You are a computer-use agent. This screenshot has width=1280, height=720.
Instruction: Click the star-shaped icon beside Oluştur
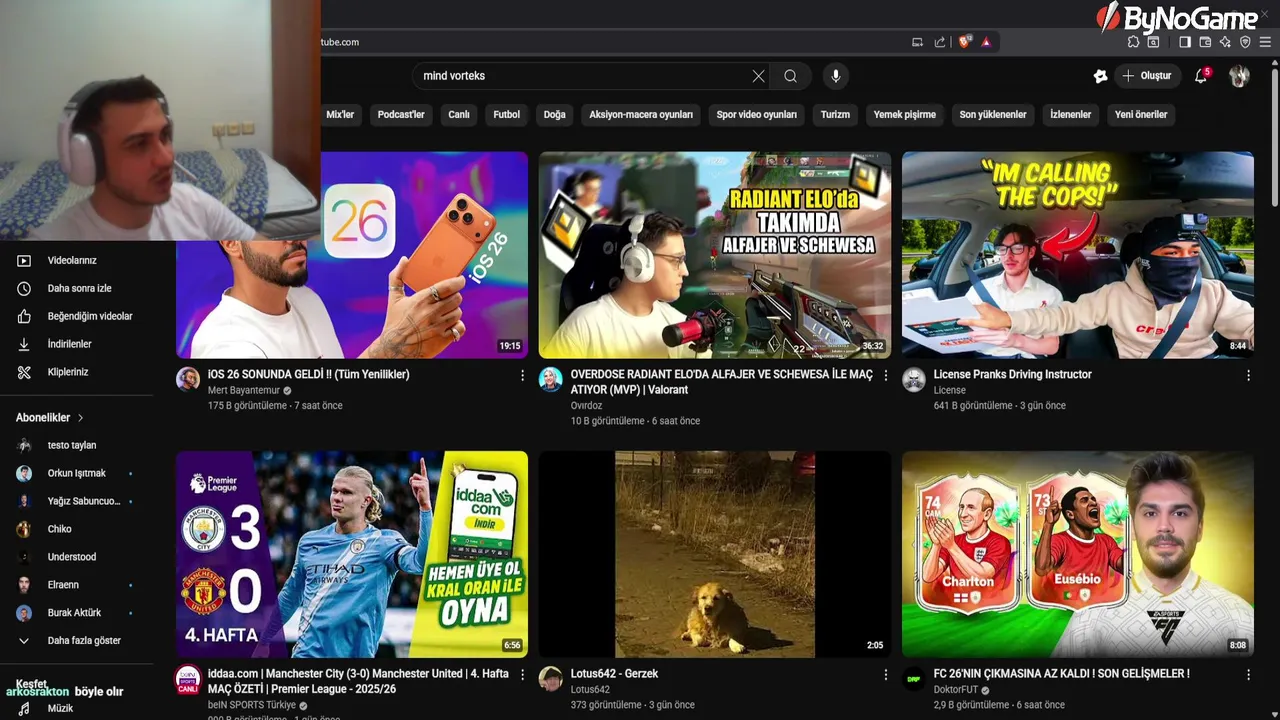coord(1100,76)
